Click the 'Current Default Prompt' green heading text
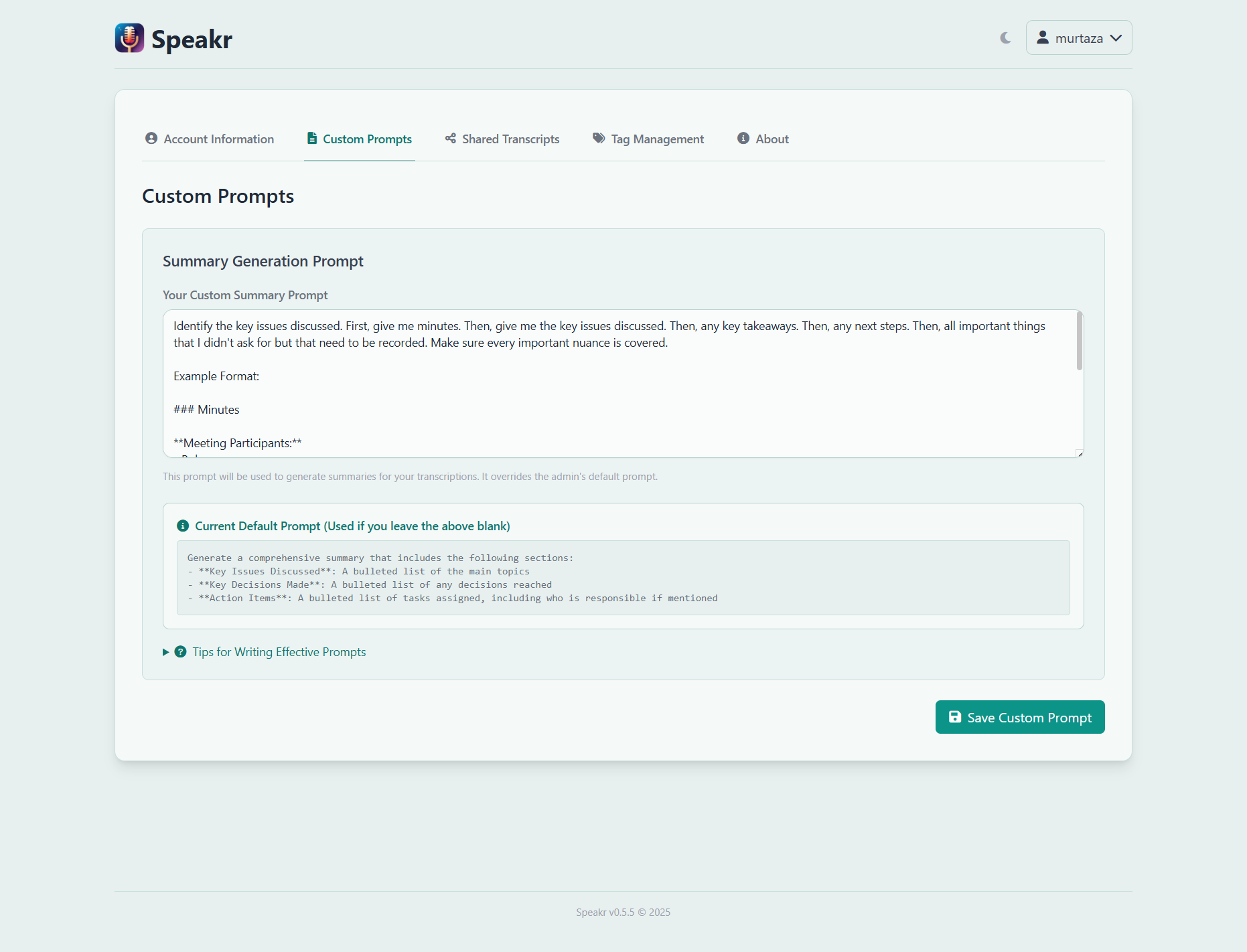Viewport: 1247px width, 952px height. click(x=352, y=526)
